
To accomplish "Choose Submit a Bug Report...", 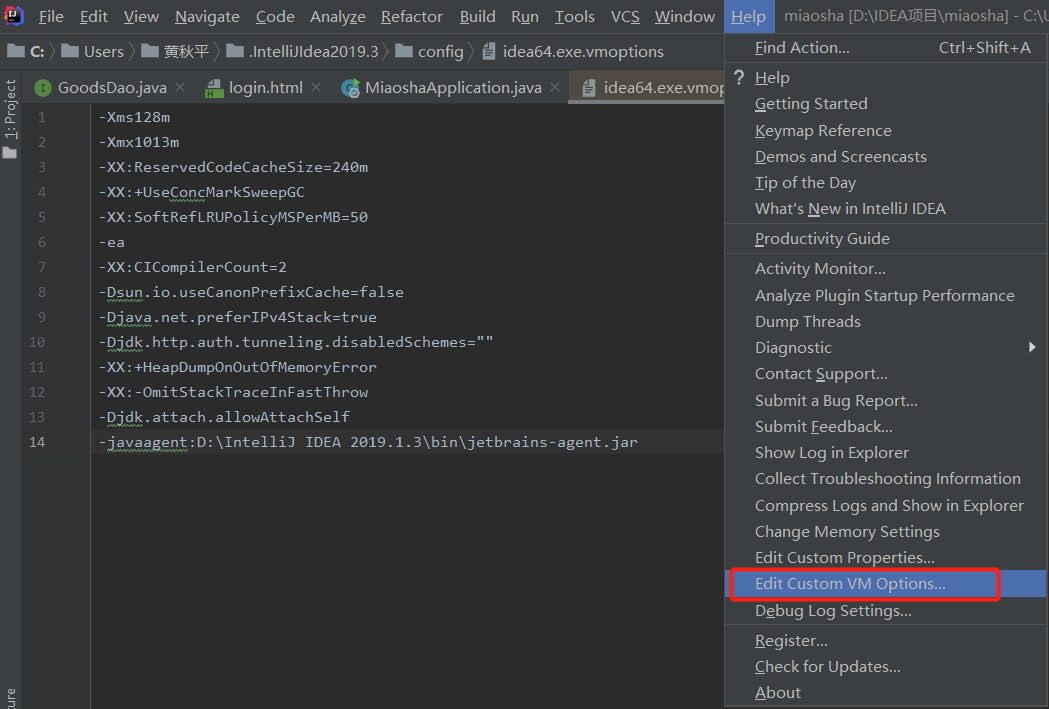I will point(886,400).
